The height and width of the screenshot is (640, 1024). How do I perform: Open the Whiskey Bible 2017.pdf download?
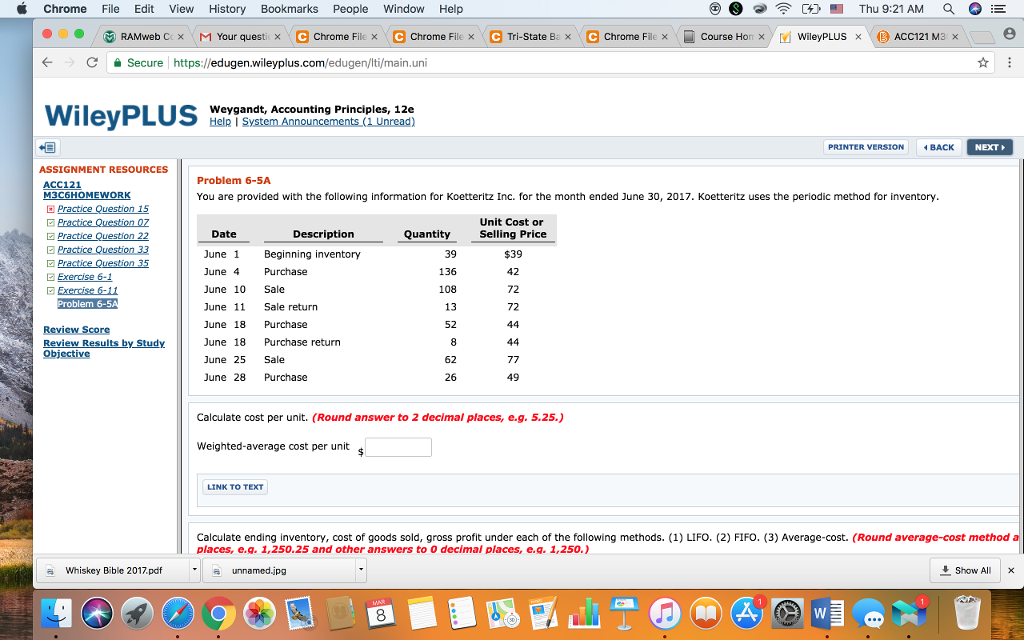pyautogui.click(x=113, y=570)
